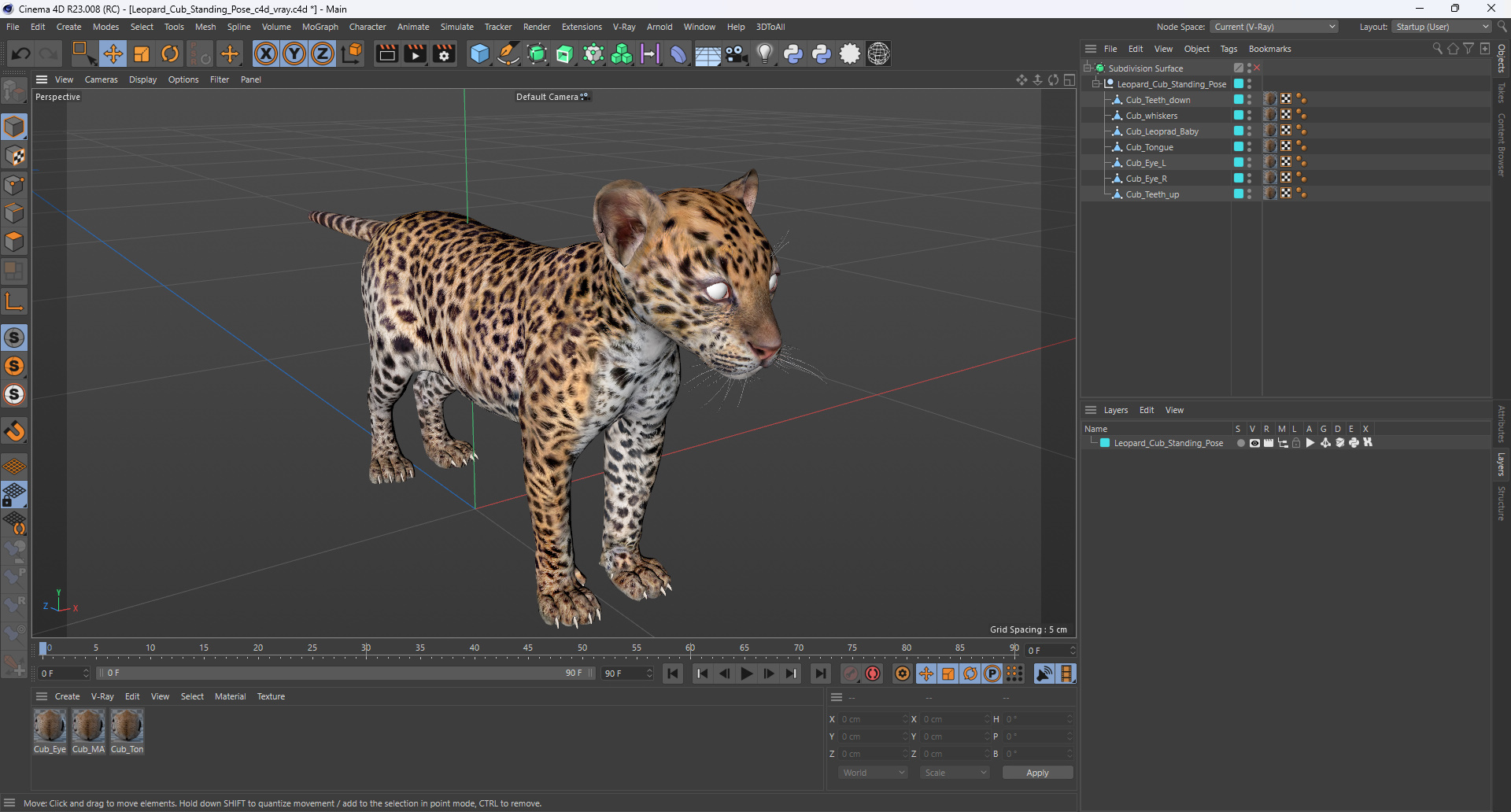This screenshot has height=812, width=1511.
Task: Toggle visibility dots of Cub_whiskers
Action: [x=1249, y=116]
